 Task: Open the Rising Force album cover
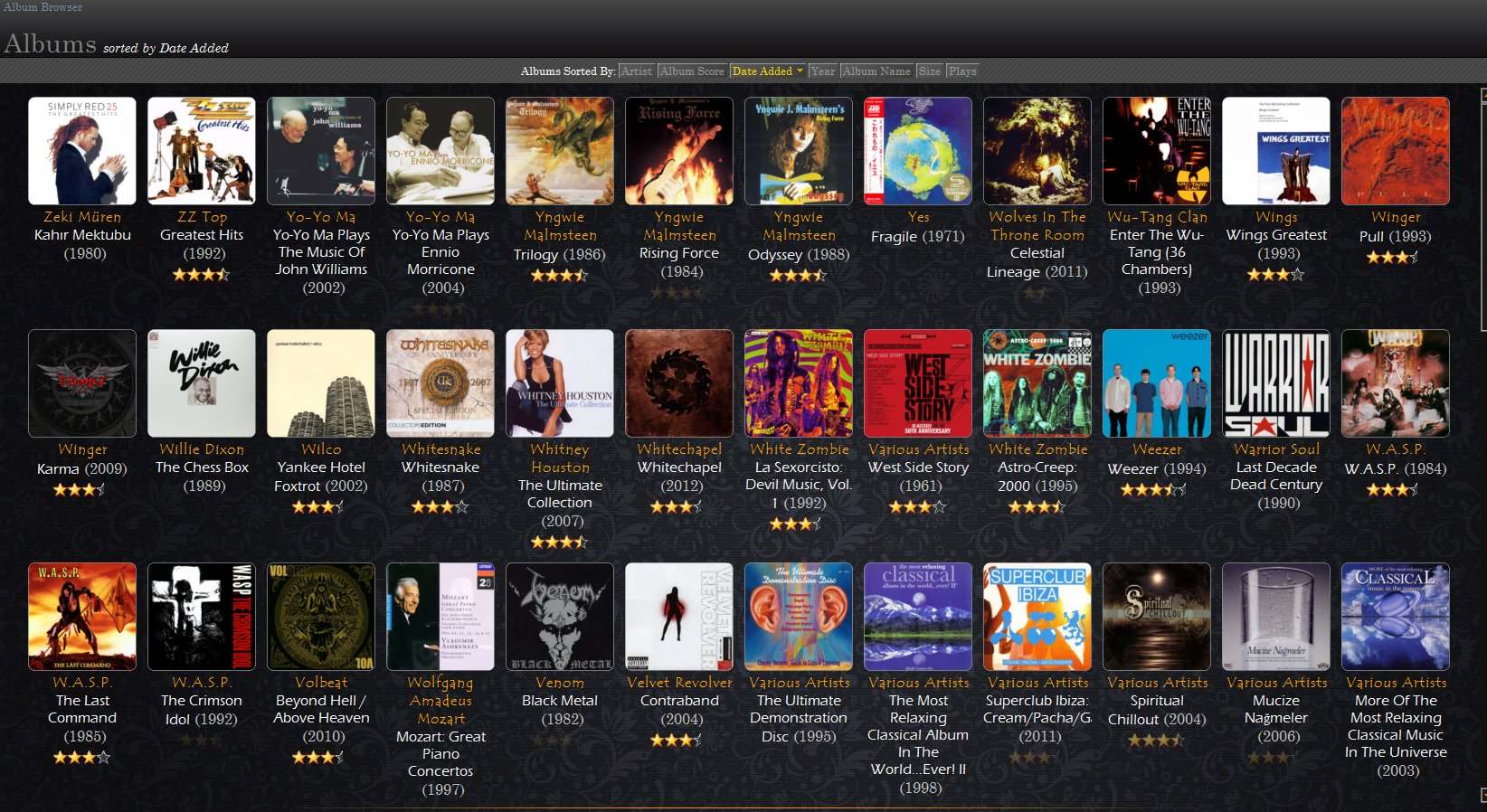(679, 151)
